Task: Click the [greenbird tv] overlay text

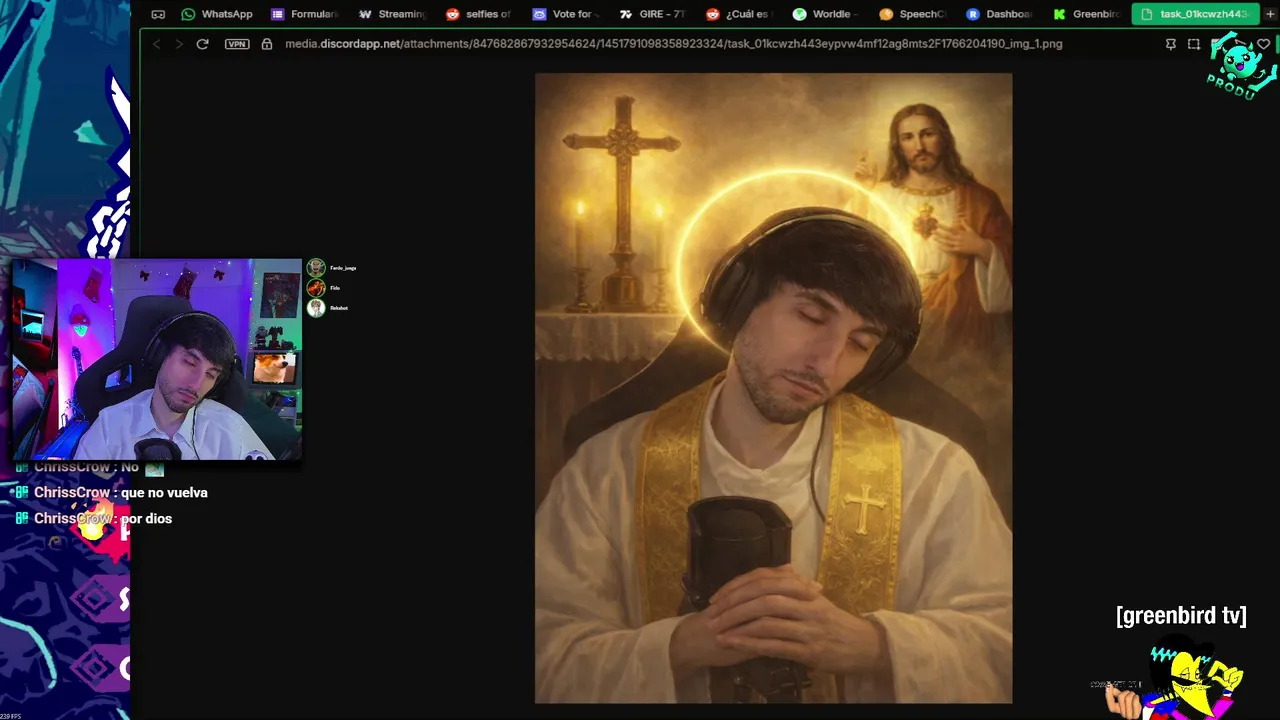Action: click(1181, 616)
